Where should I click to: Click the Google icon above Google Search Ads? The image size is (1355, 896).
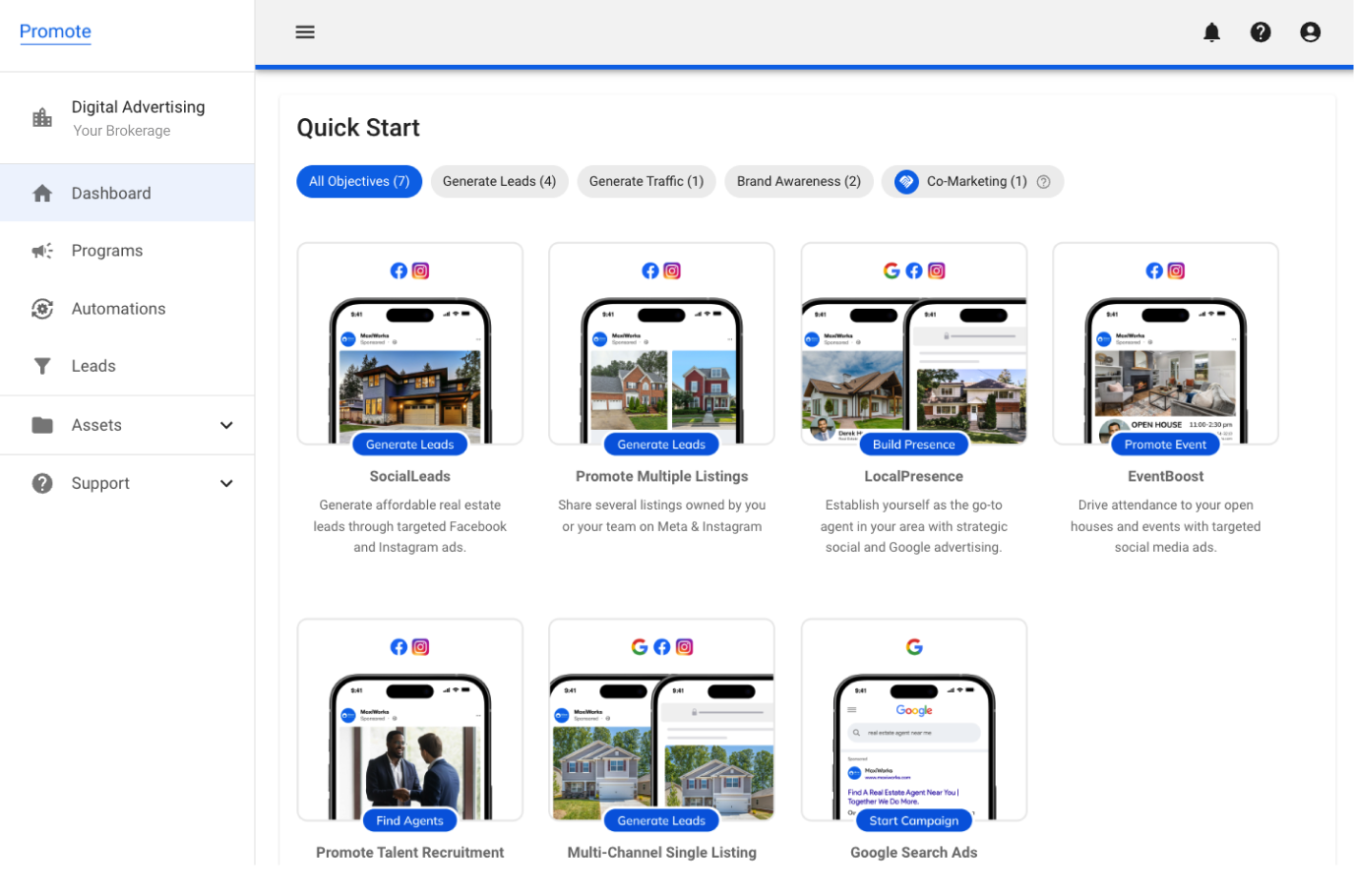(x=914, y=646)
